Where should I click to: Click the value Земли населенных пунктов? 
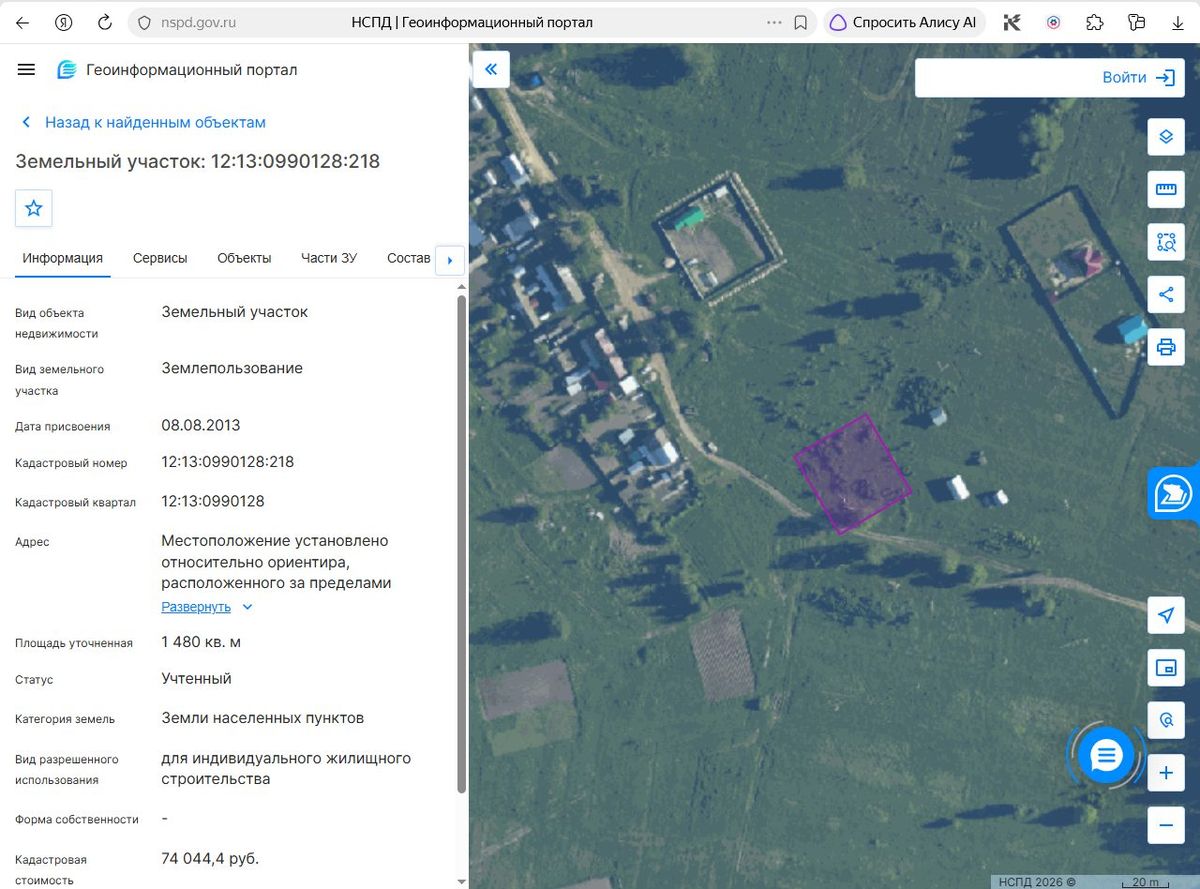click(x=263, y=718)
